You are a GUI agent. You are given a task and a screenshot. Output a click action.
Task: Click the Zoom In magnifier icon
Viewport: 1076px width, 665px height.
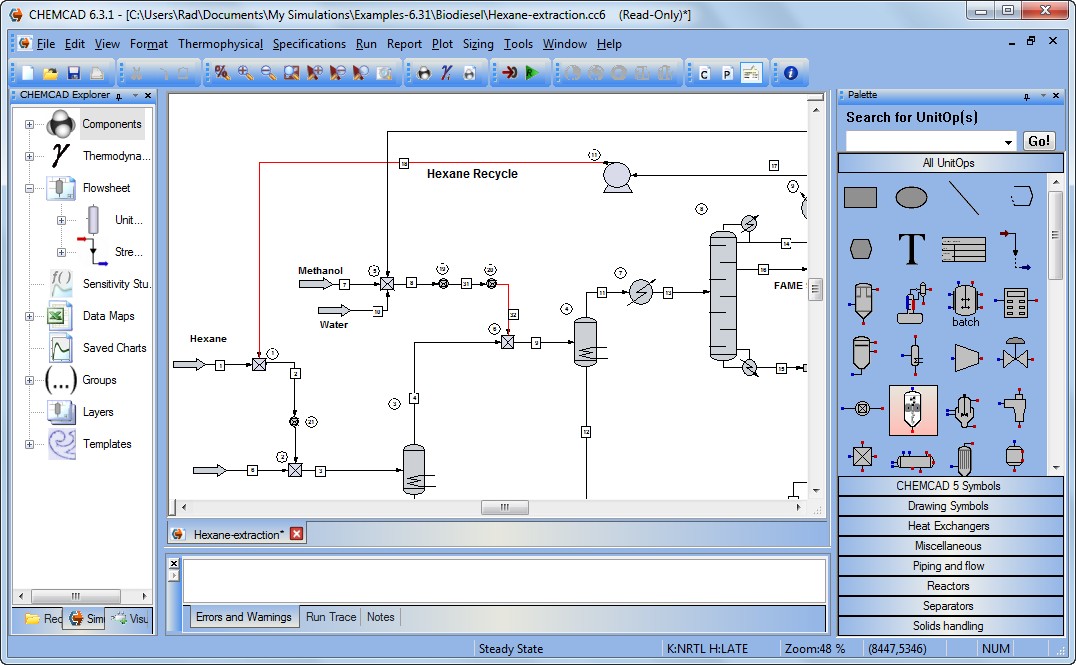coord(245,73)
